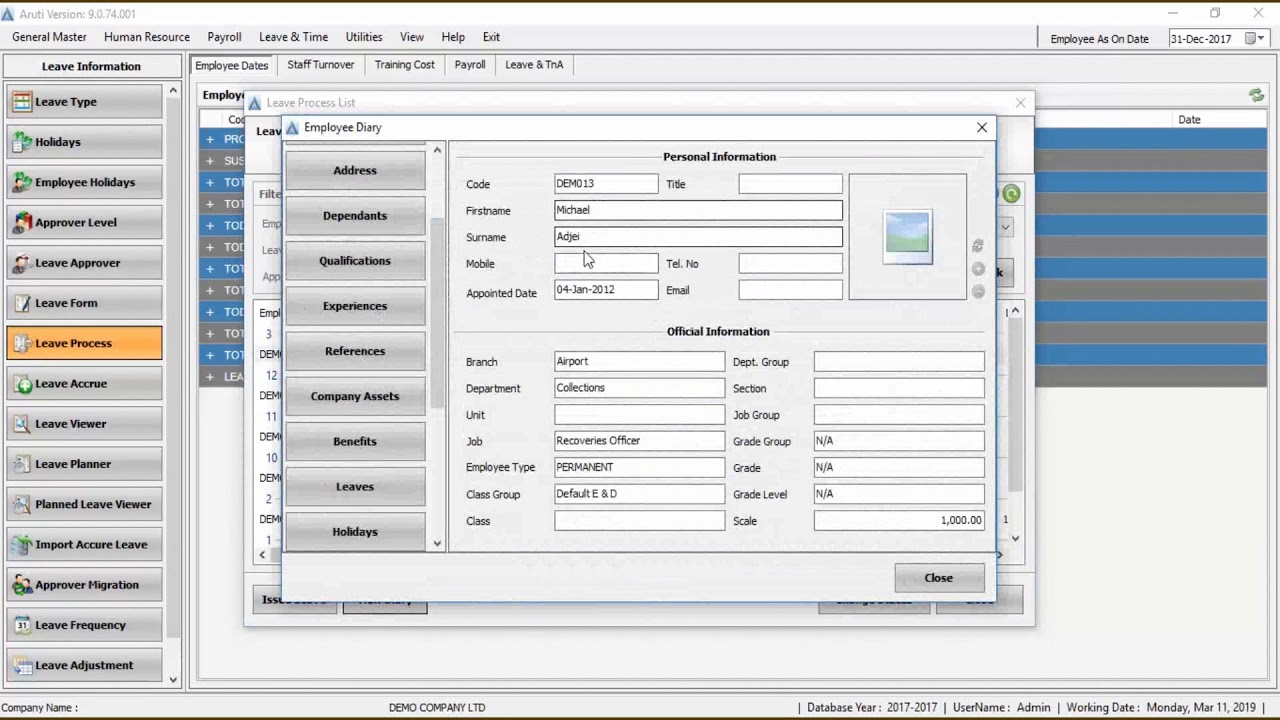1280x720 pixels.
Task: Open Planned Leave Viewer icon
Action: pos(22,504)
